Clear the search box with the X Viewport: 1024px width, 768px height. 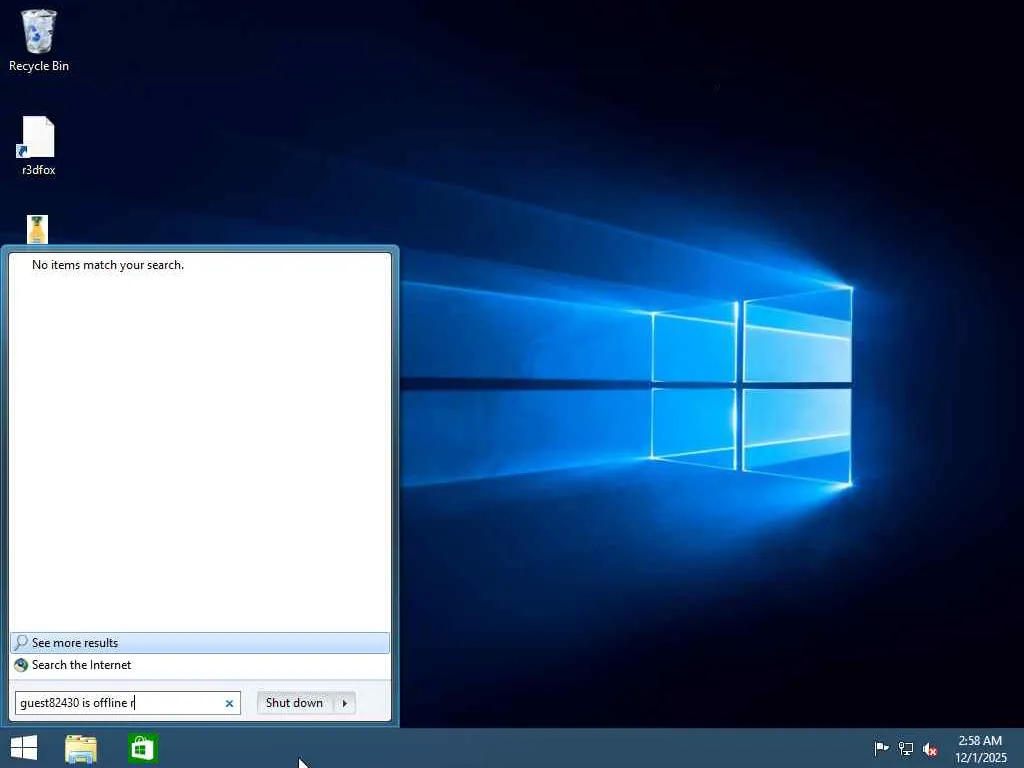[x=229, y=703]
